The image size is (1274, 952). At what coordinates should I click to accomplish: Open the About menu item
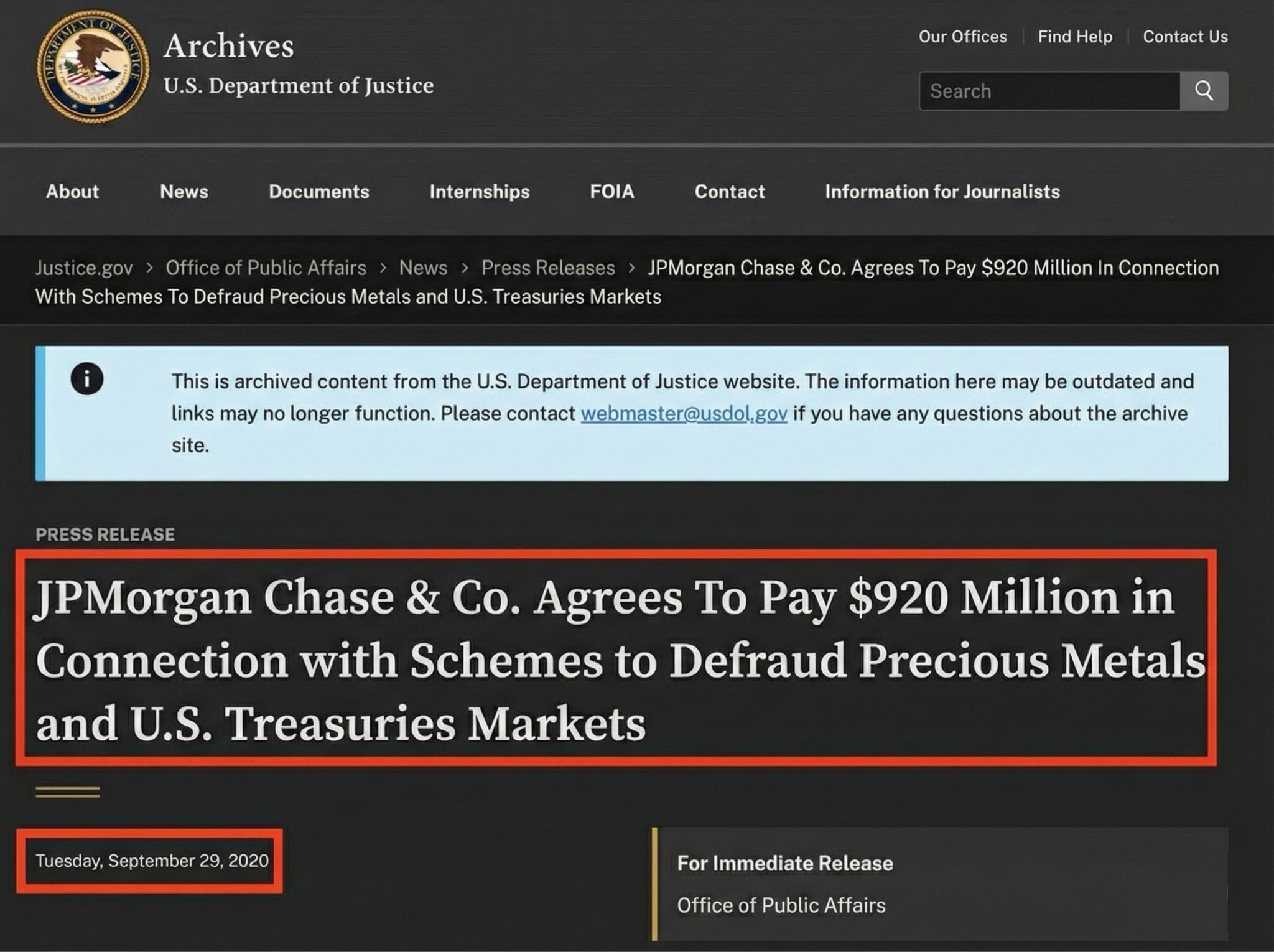[72, 192]
